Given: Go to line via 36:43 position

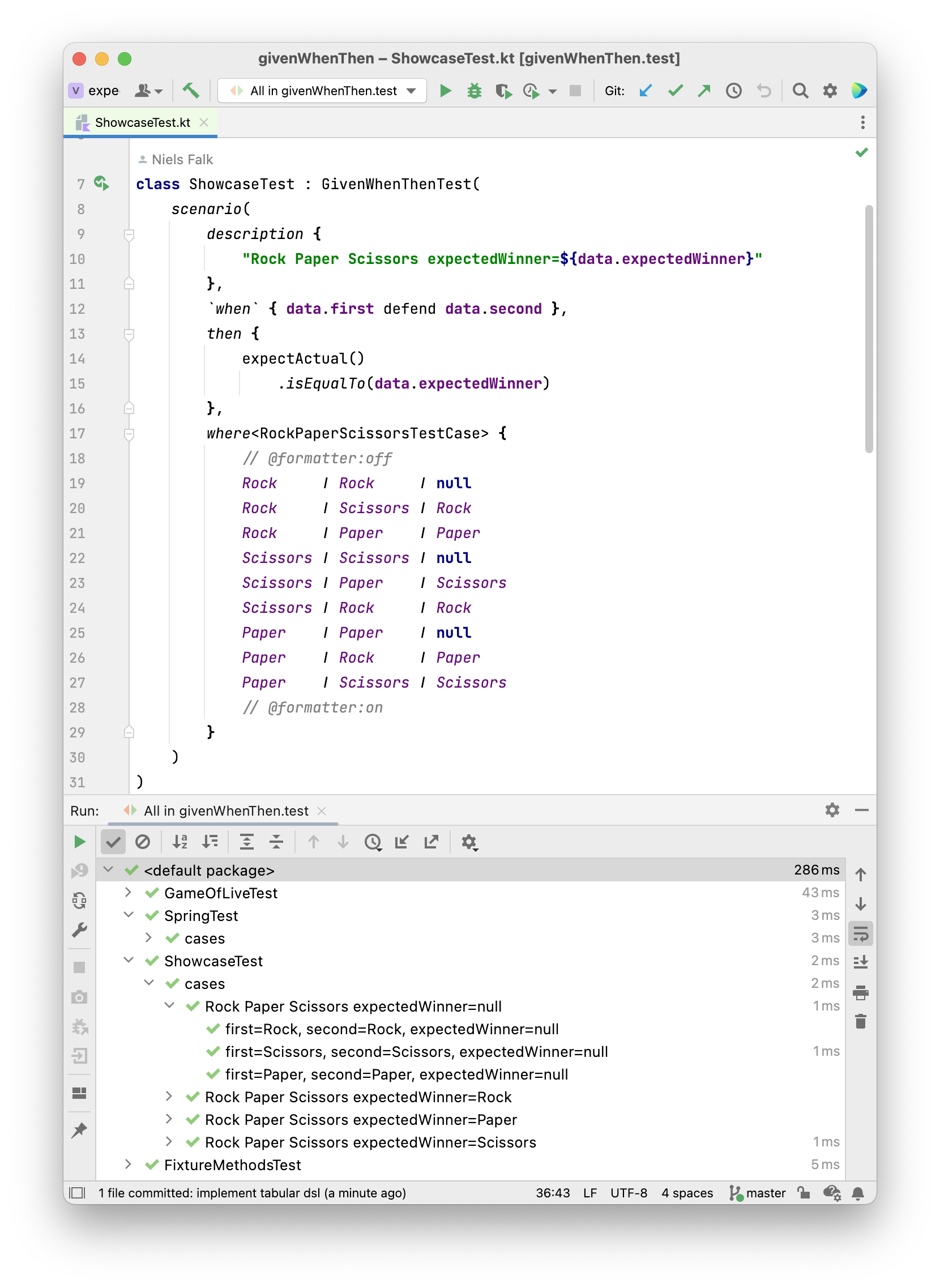Looking at the screenshot, I should pos(553,1193).
